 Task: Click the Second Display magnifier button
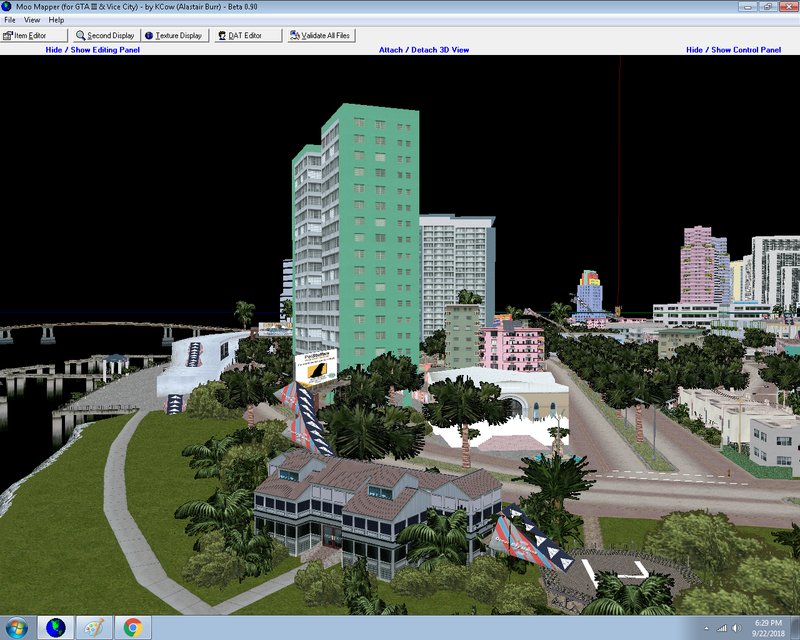coord(105,35)
